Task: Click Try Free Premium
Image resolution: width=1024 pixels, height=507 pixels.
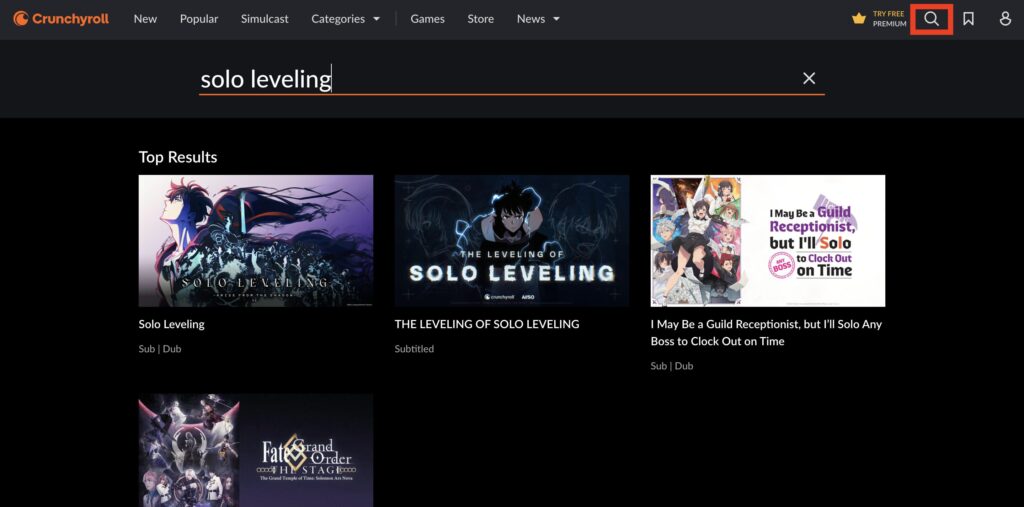Action: tap(889, 19)
